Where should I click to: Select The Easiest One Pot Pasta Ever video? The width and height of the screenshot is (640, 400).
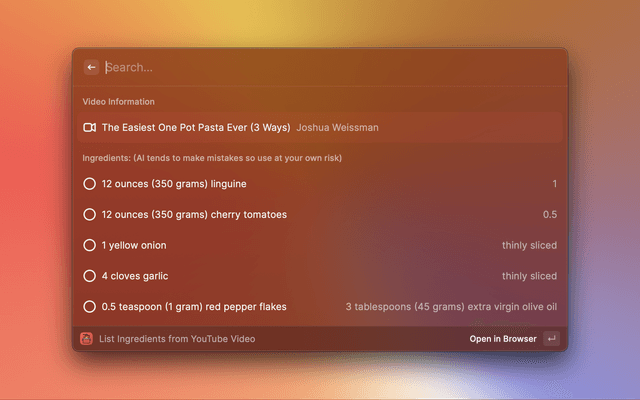point(195,127)
